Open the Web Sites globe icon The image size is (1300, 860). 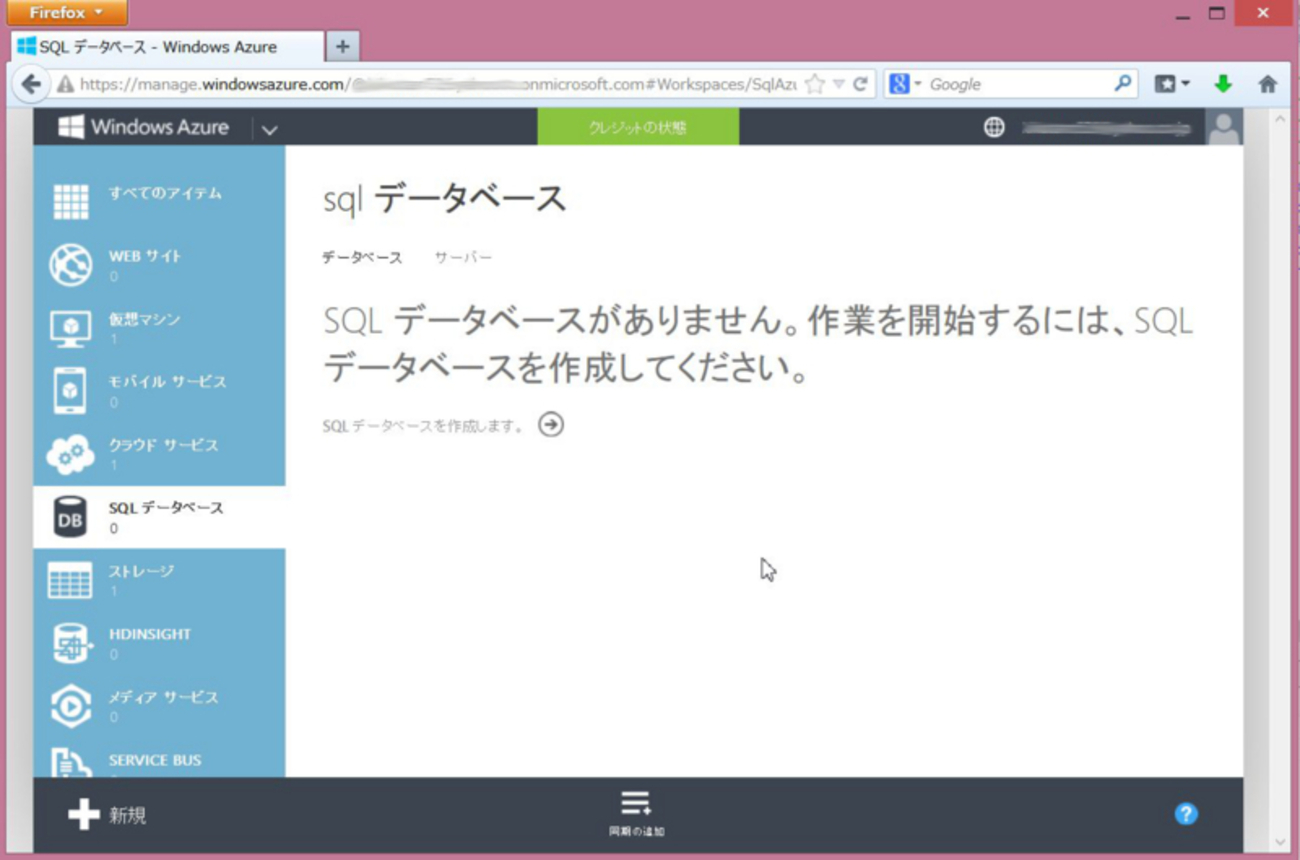[x=70, y=265]
